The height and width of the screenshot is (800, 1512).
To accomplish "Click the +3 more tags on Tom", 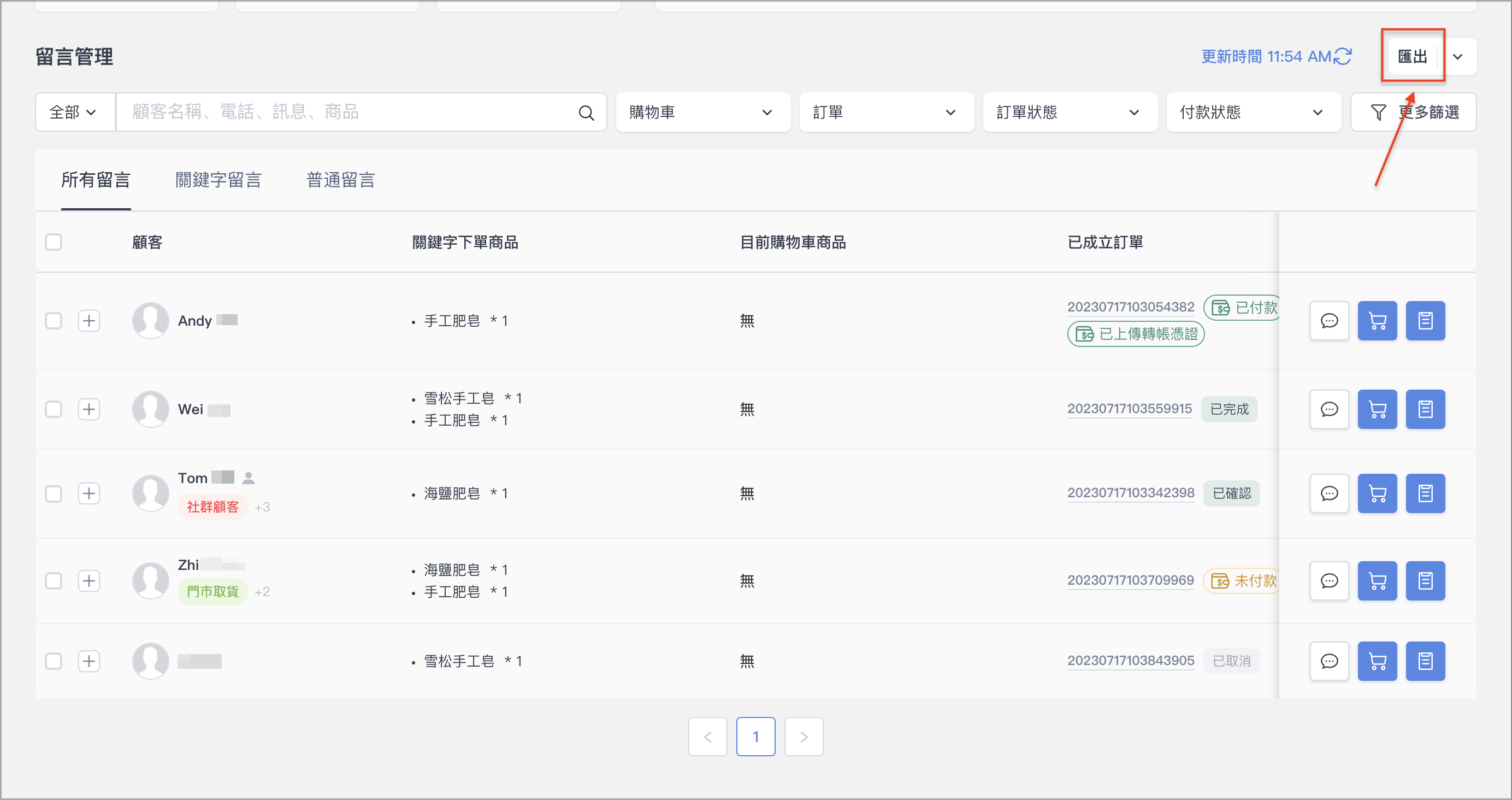I will (262, 507).
